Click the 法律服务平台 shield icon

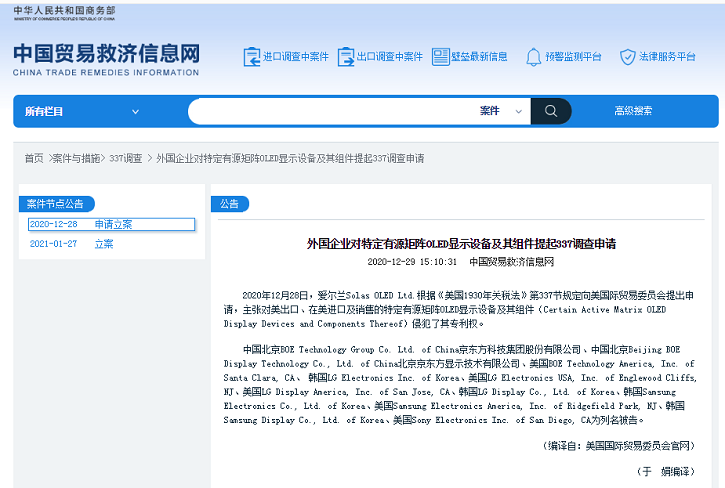[627, 57]
